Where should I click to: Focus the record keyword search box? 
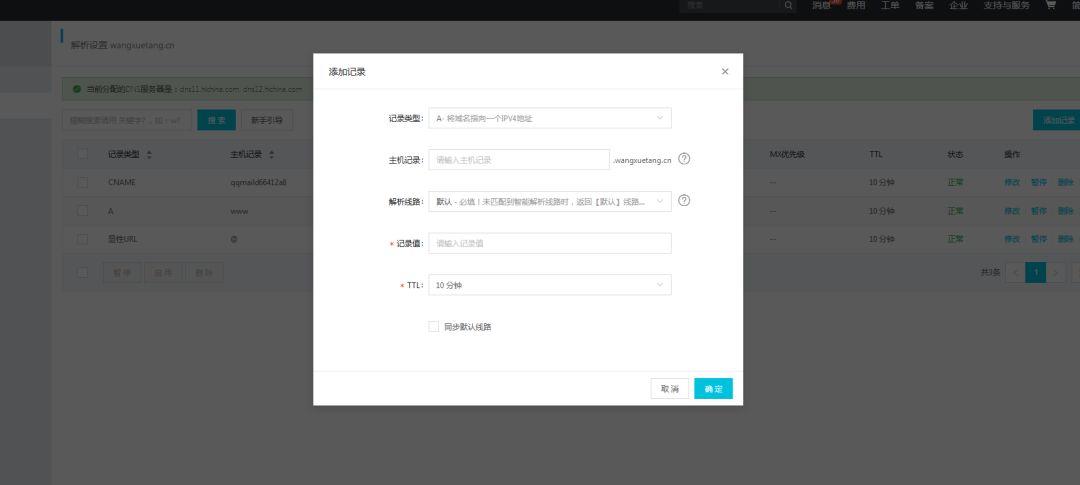pos(125,120)
